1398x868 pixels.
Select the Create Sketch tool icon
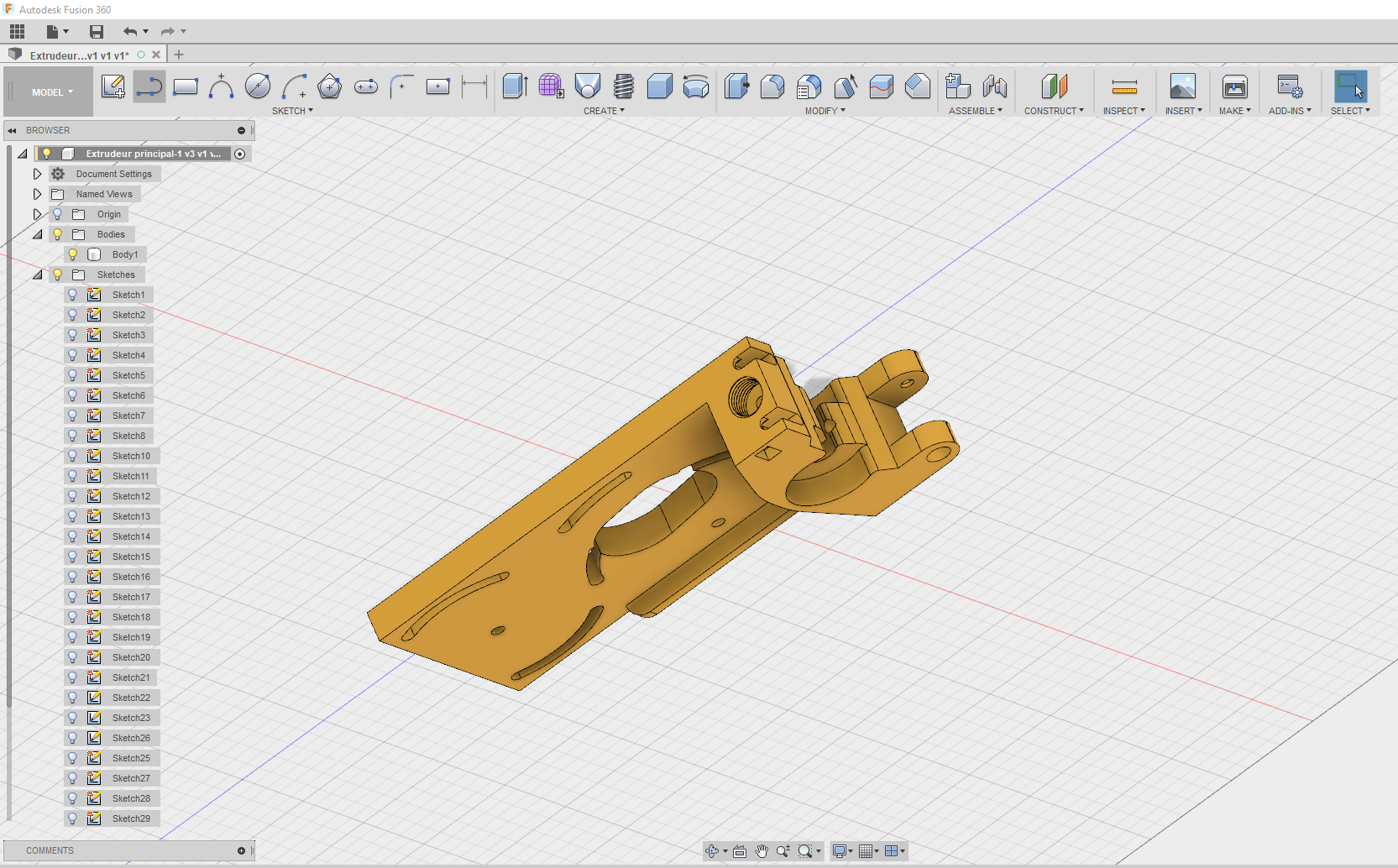point(113,86)
